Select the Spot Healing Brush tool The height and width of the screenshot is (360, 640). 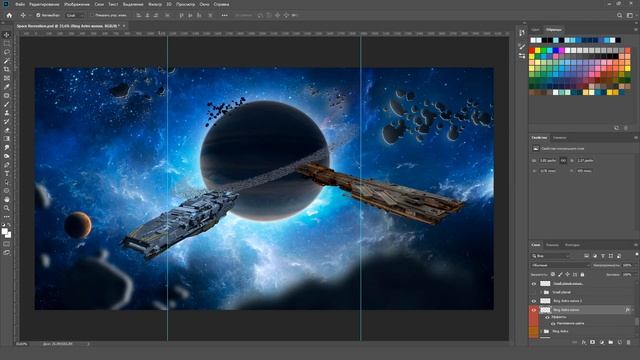7,96
